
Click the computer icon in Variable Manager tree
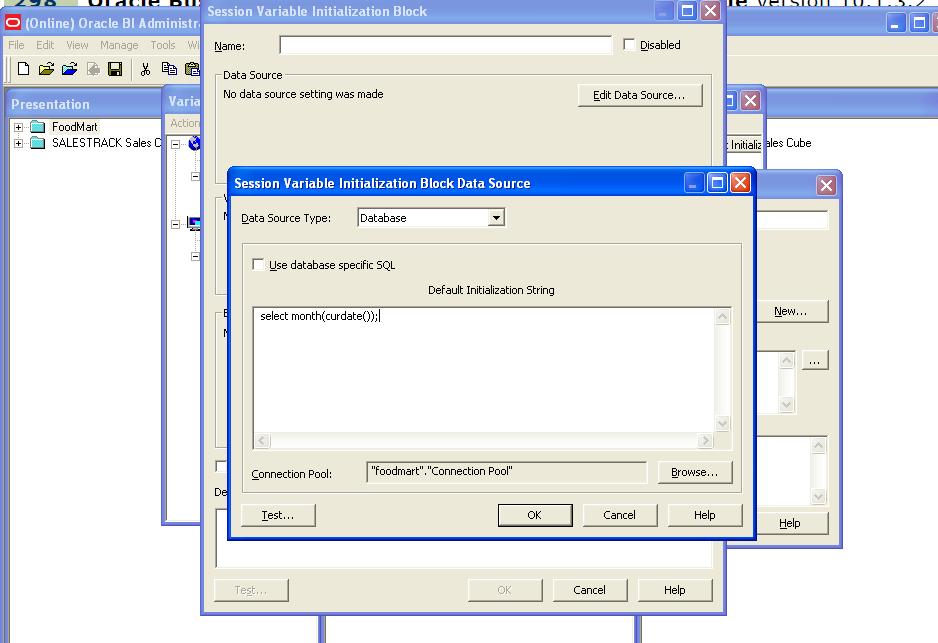click(x=194, y=224)
